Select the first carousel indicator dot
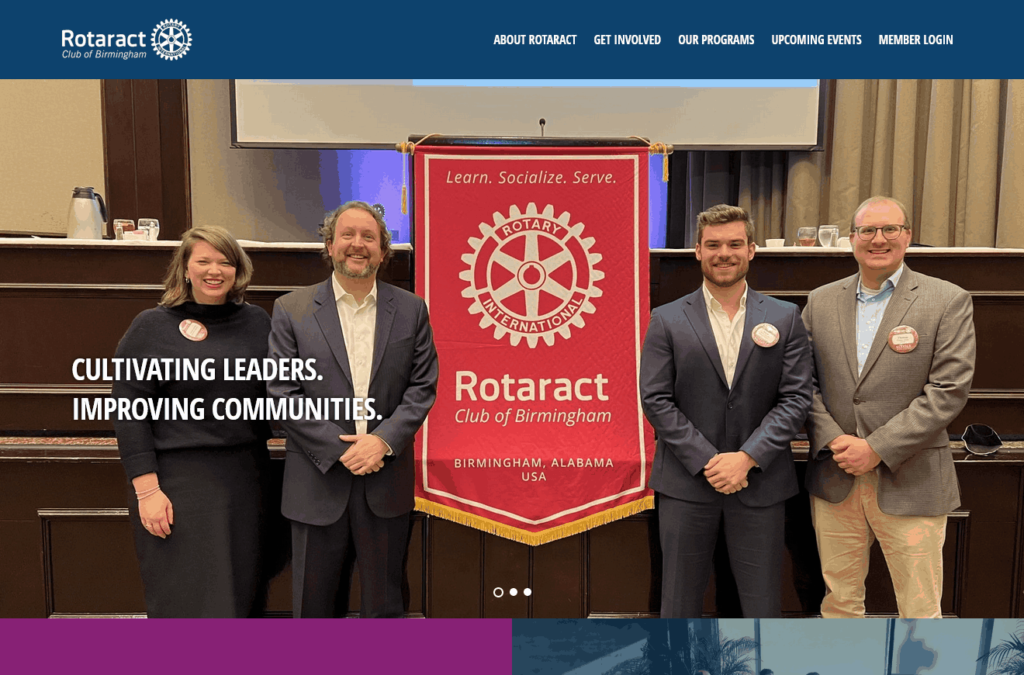Viewport: 1024px width, 675px height. pos(499,592)
